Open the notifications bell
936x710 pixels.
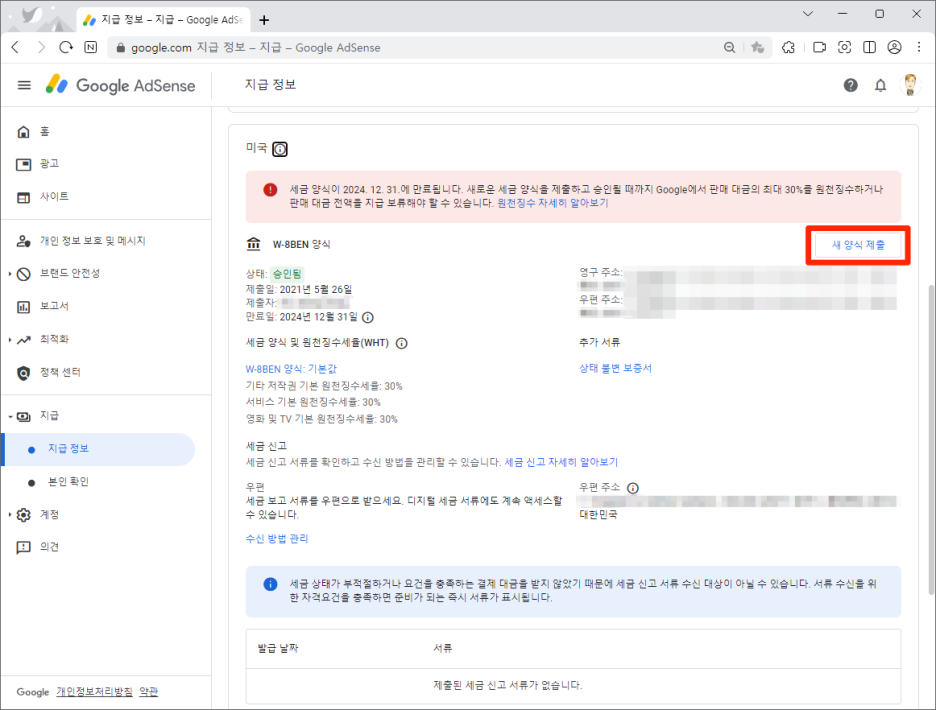[x=880, y=85]
